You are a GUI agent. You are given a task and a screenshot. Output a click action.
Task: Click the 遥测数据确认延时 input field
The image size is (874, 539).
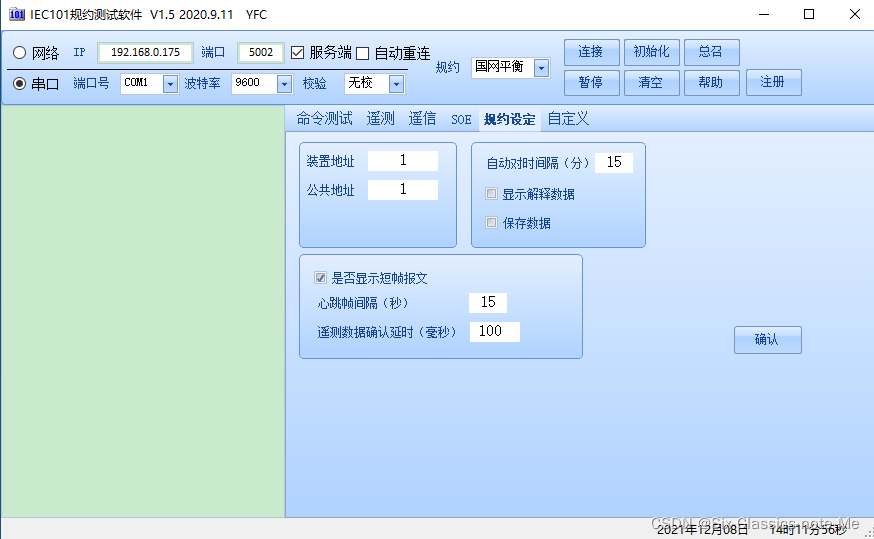(494, 331)
